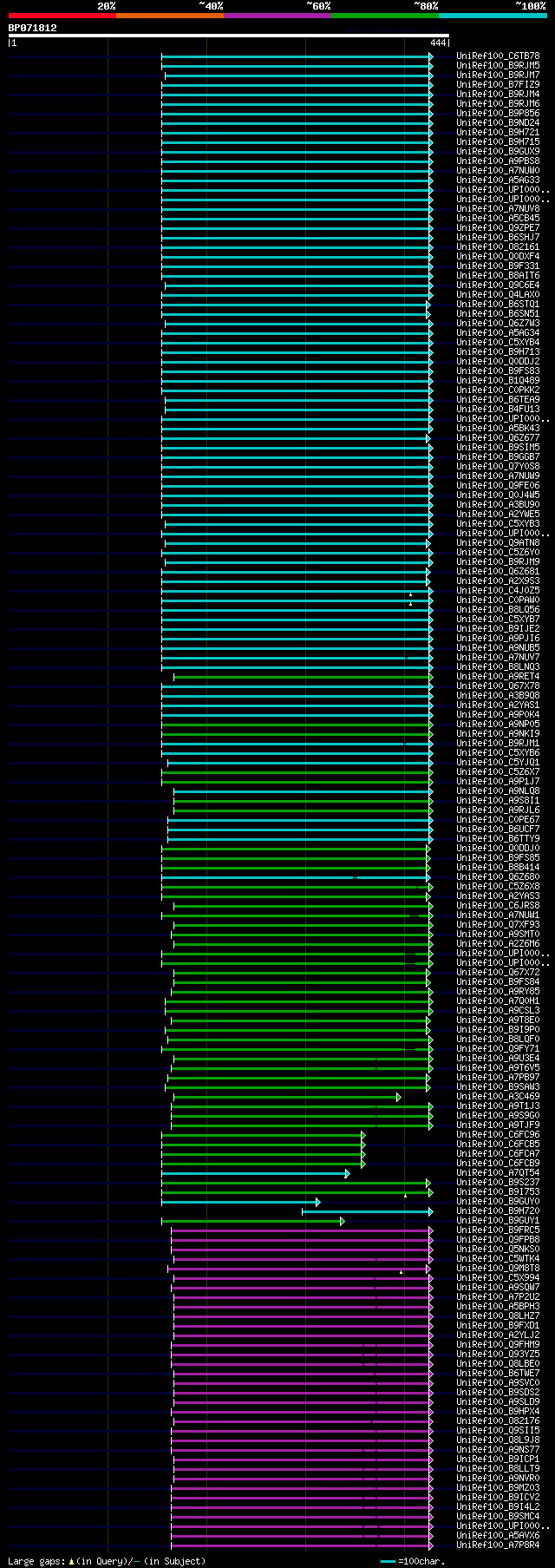
Task: Select hit UniRef100_A7QT54
Action: tap(498, 1173)
